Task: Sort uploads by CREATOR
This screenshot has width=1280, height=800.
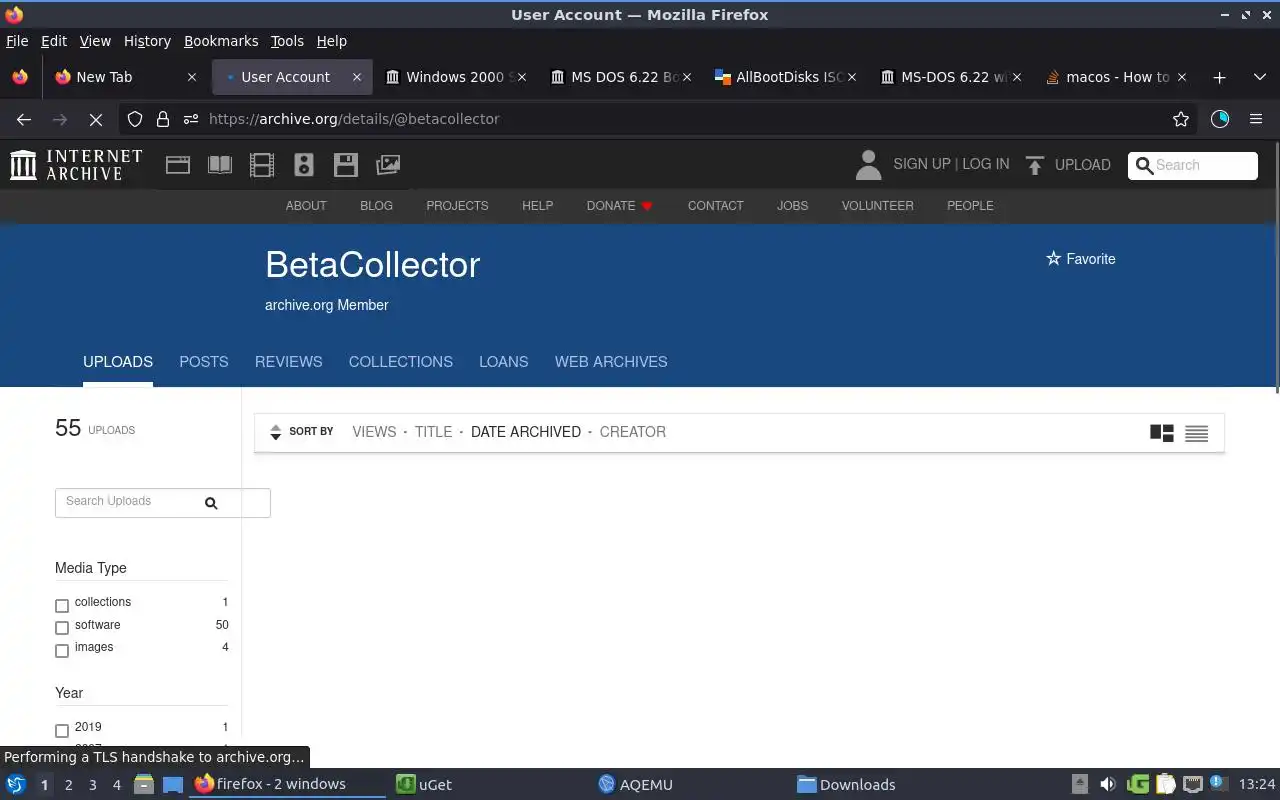Action: 632,432
